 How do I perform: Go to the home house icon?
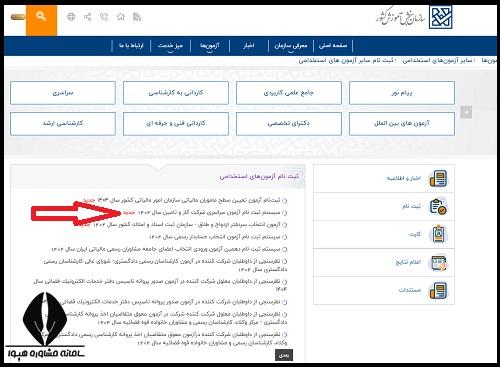[x=121, y=17]
